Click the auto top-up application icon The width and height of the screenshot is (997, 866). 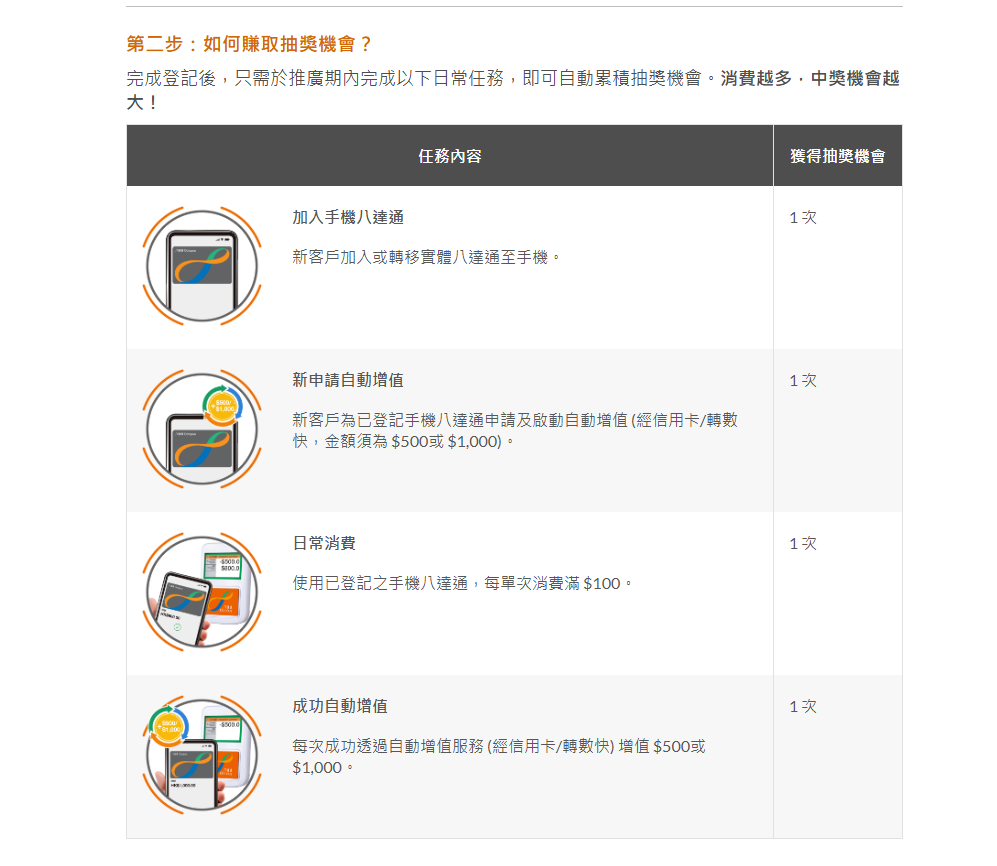click(202, 429)
